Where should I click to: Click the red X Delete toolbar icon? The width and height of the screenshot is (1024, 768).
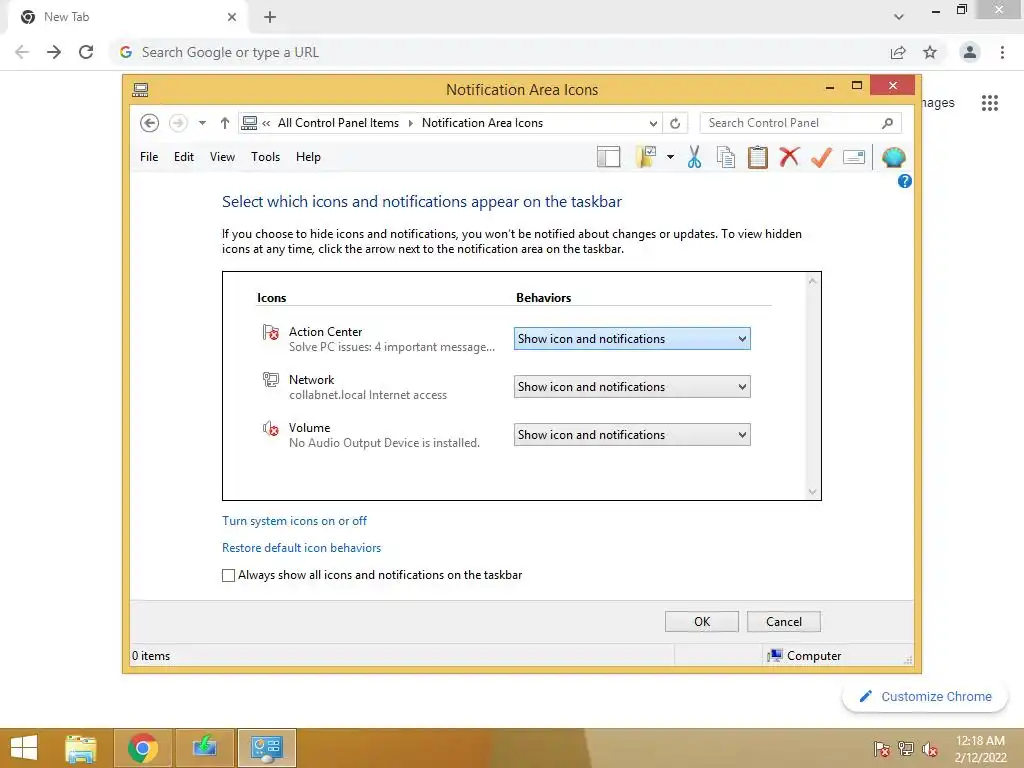789,157
